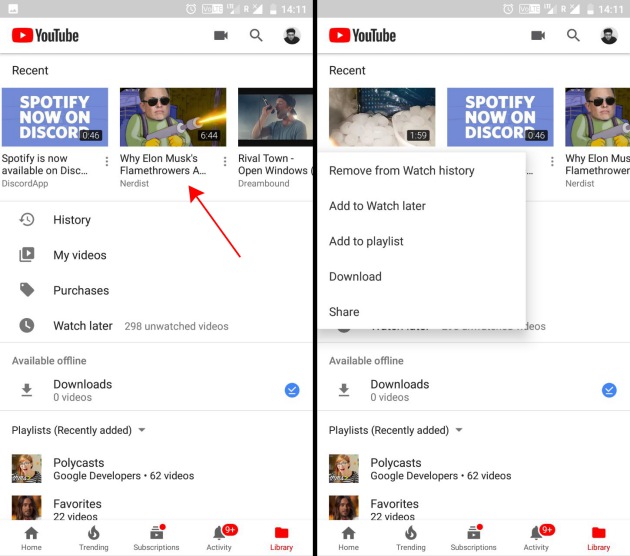Tap the battery icon in right status bar
Viewport: 630px width, 556px height.
(590, 9)
